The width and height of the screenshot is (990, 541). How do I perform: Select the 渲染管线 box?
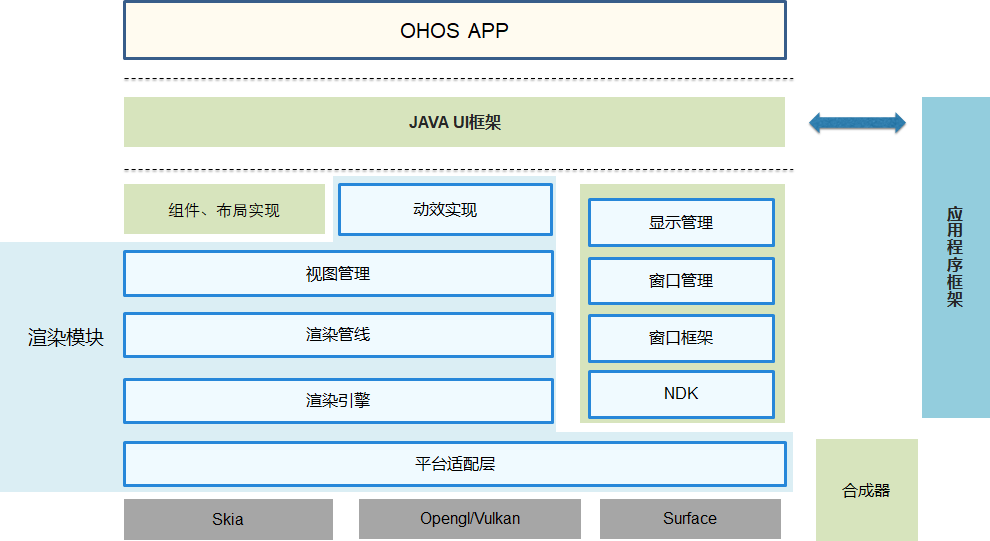(338, 335)
